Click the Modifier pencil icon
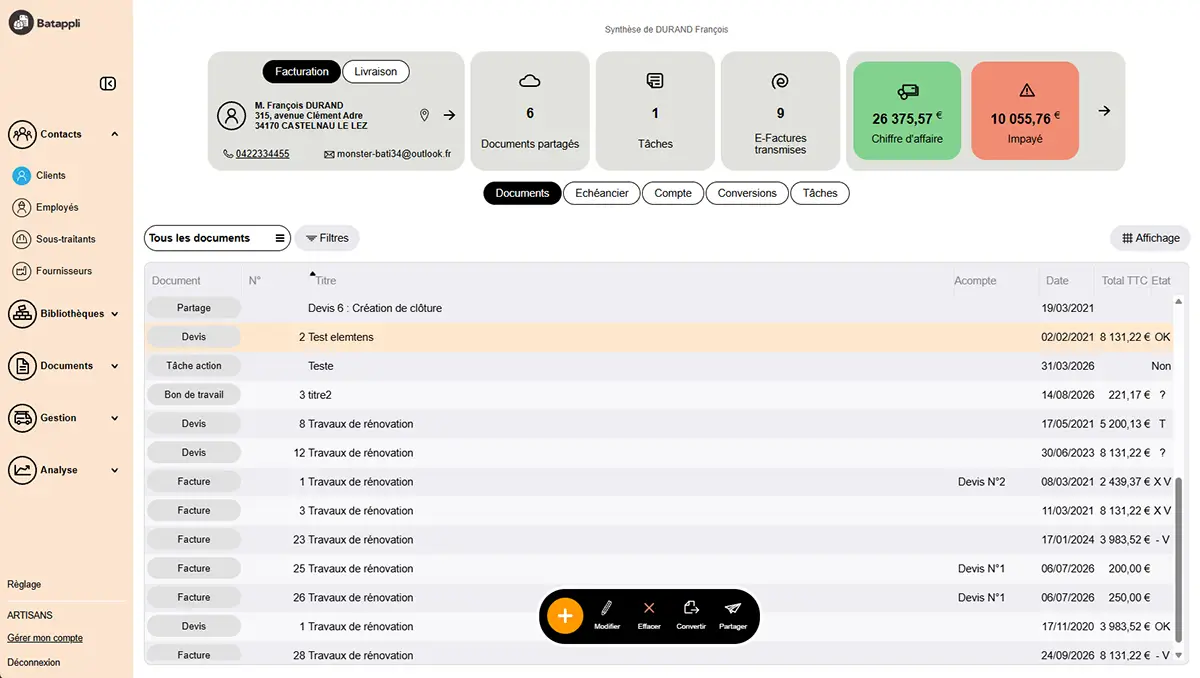 pos(607,608)
